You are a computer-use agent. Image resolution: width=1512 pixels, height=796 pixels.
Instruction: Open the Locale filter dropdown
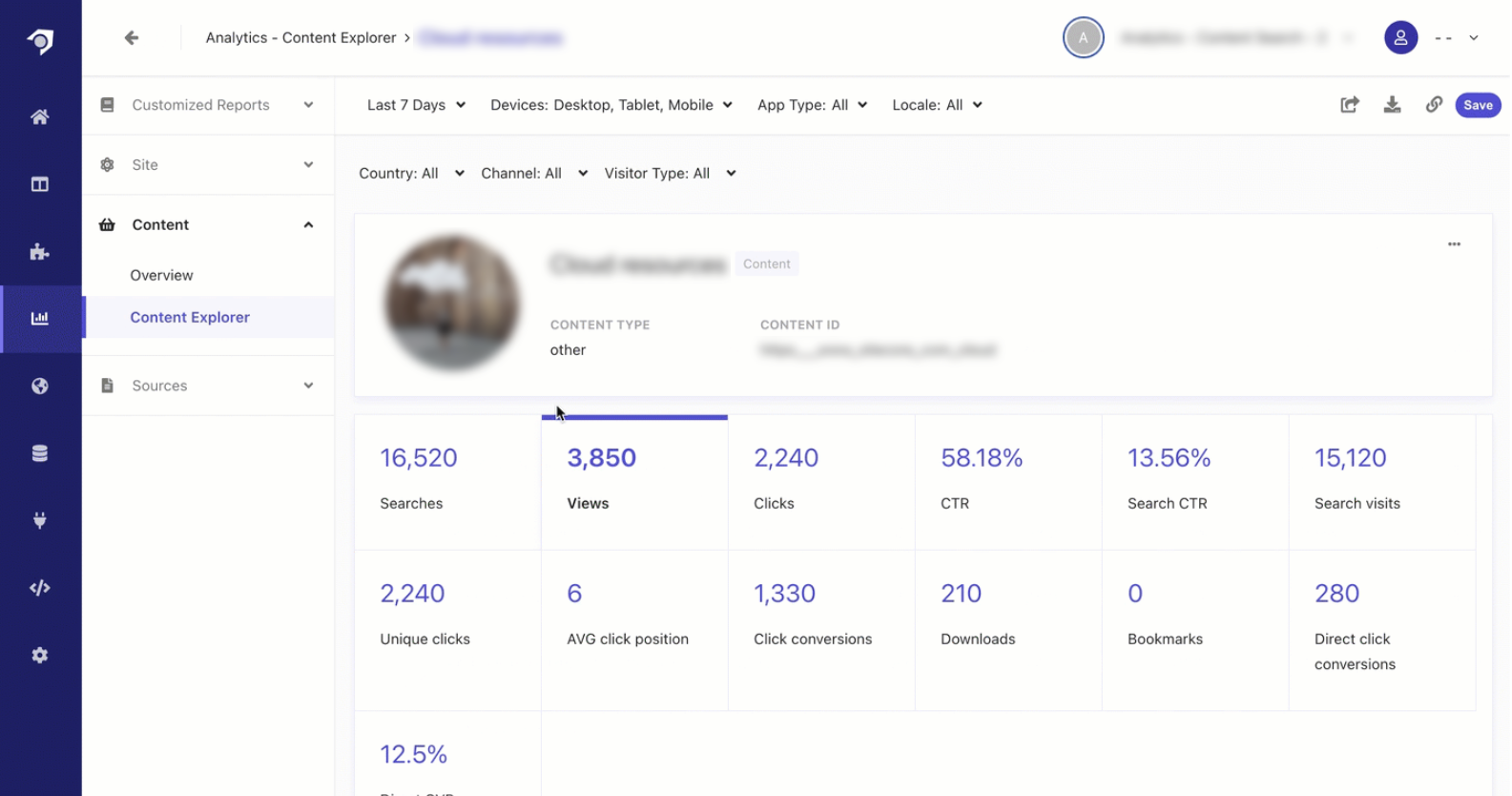click(x=938, y=105)
